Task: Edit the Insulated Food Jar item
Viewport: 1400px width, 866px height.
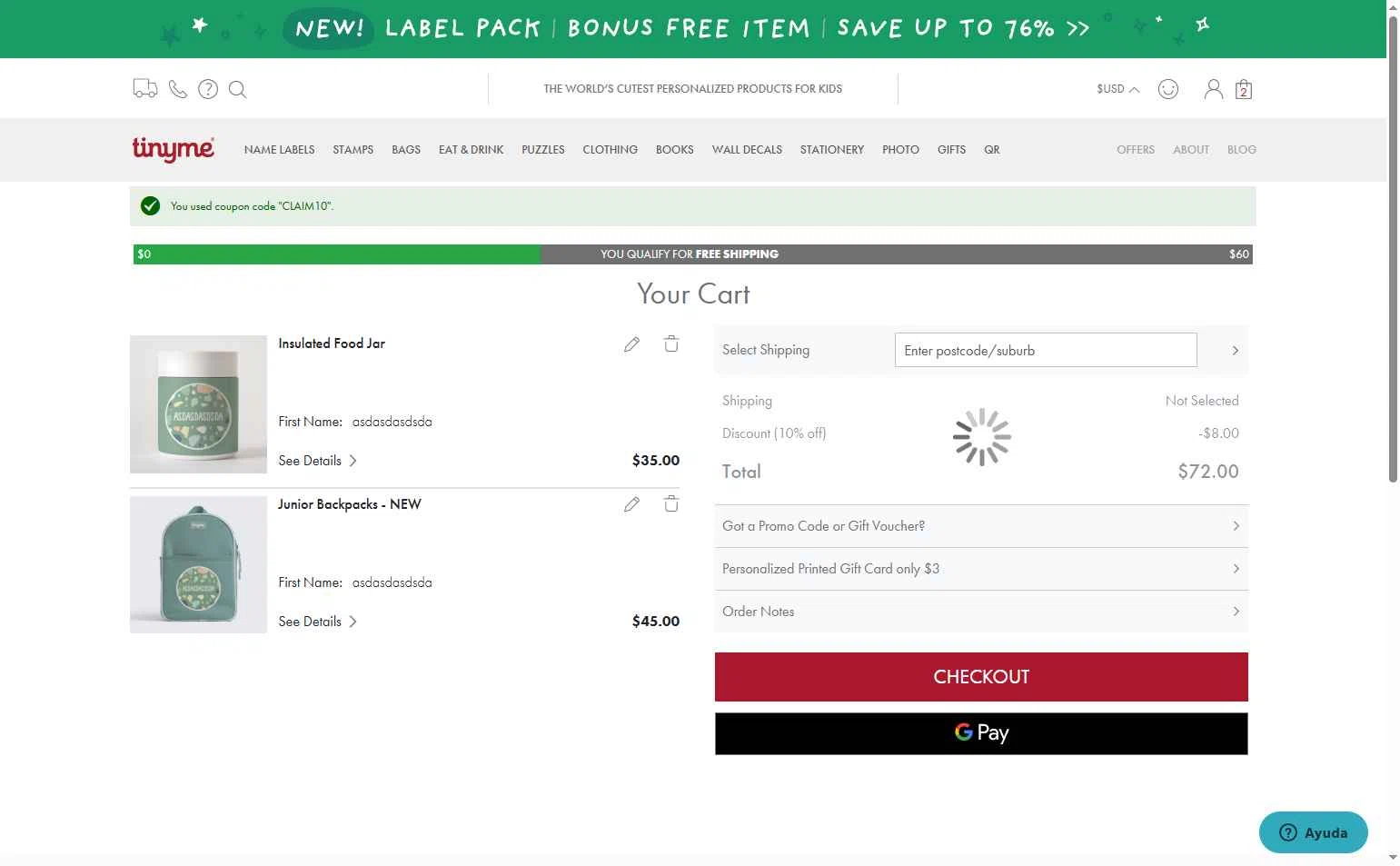Action: (x=631, y=343)
